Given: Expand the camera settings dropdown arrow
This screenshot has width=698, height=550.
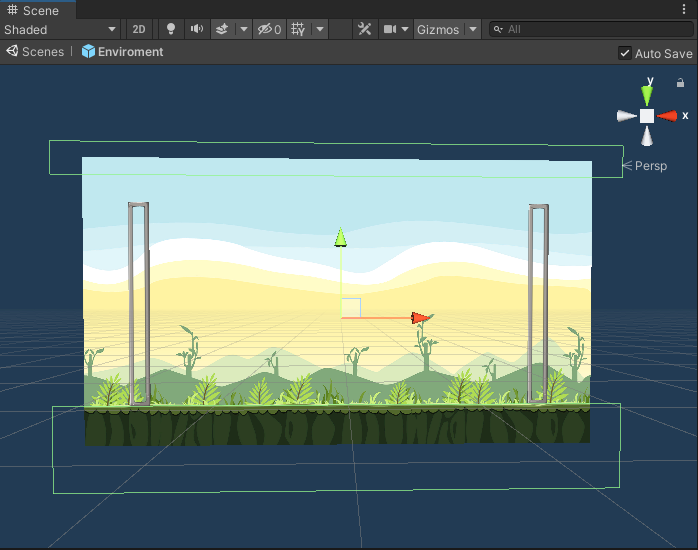Looking at the screenshot, I should pyautogui.click(x=405, y=30).
